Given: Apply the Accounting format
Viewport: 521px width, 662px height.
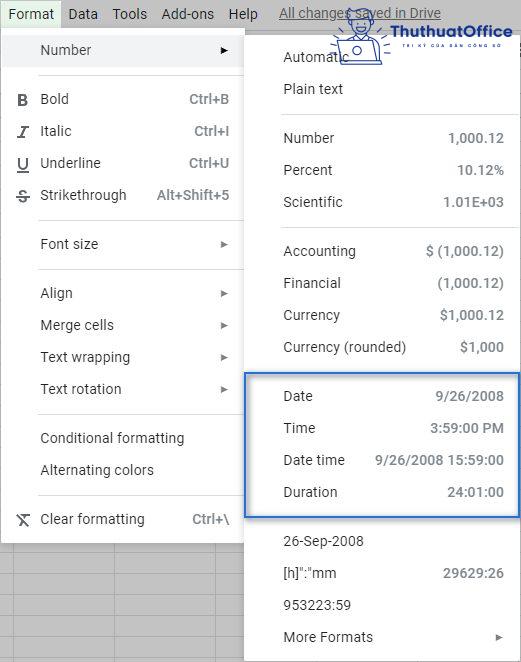Looking at the screenshot, I should point(382,251).
